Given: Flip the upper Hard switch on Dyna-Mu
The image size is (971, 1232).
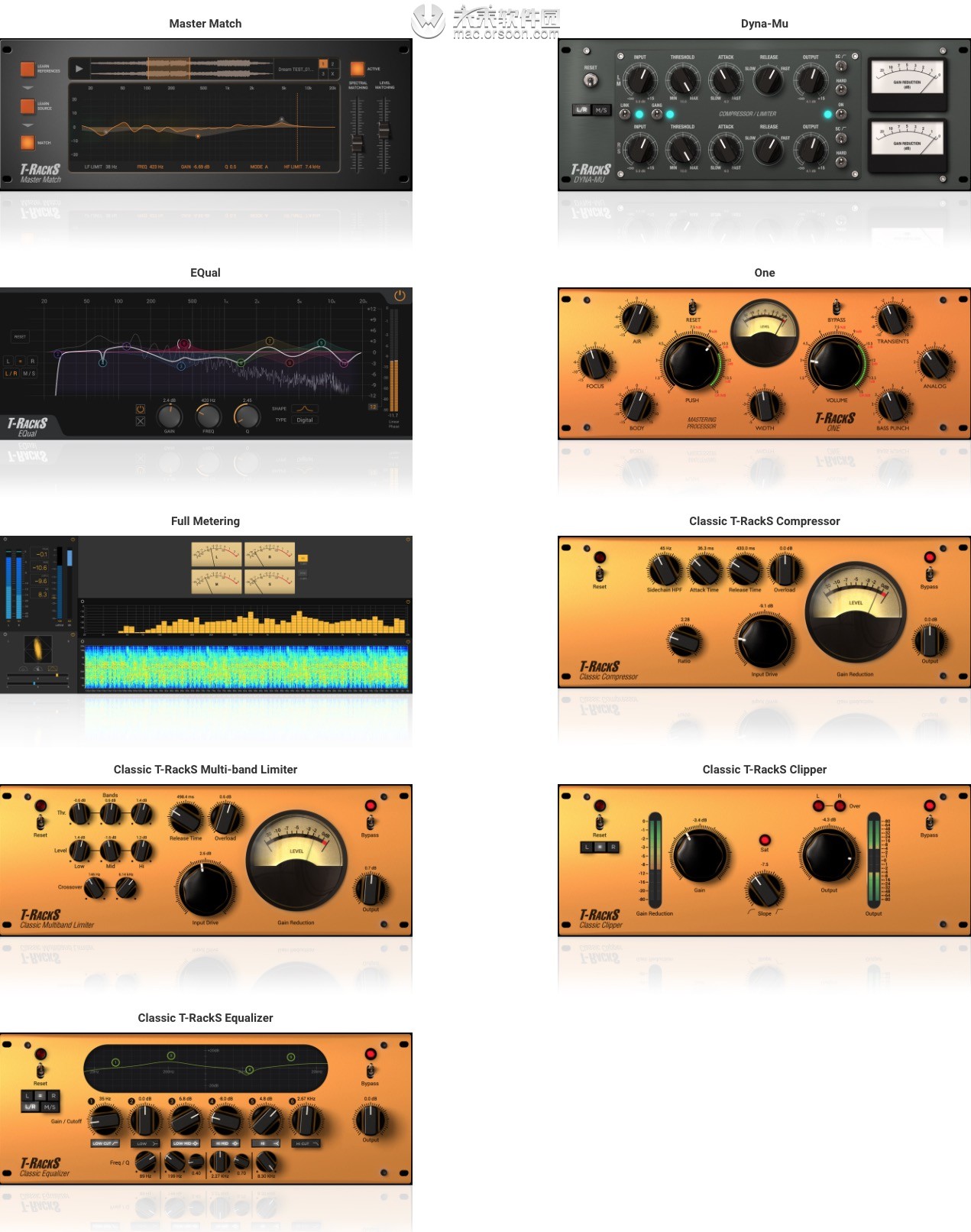Looking at the screenshot, I should [841, 89].
